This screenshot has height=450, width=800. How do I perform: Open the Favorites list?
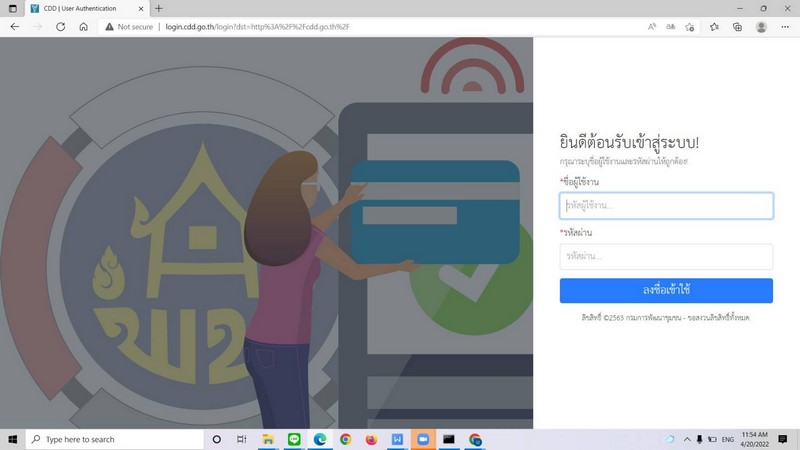[x=714, y=27]
